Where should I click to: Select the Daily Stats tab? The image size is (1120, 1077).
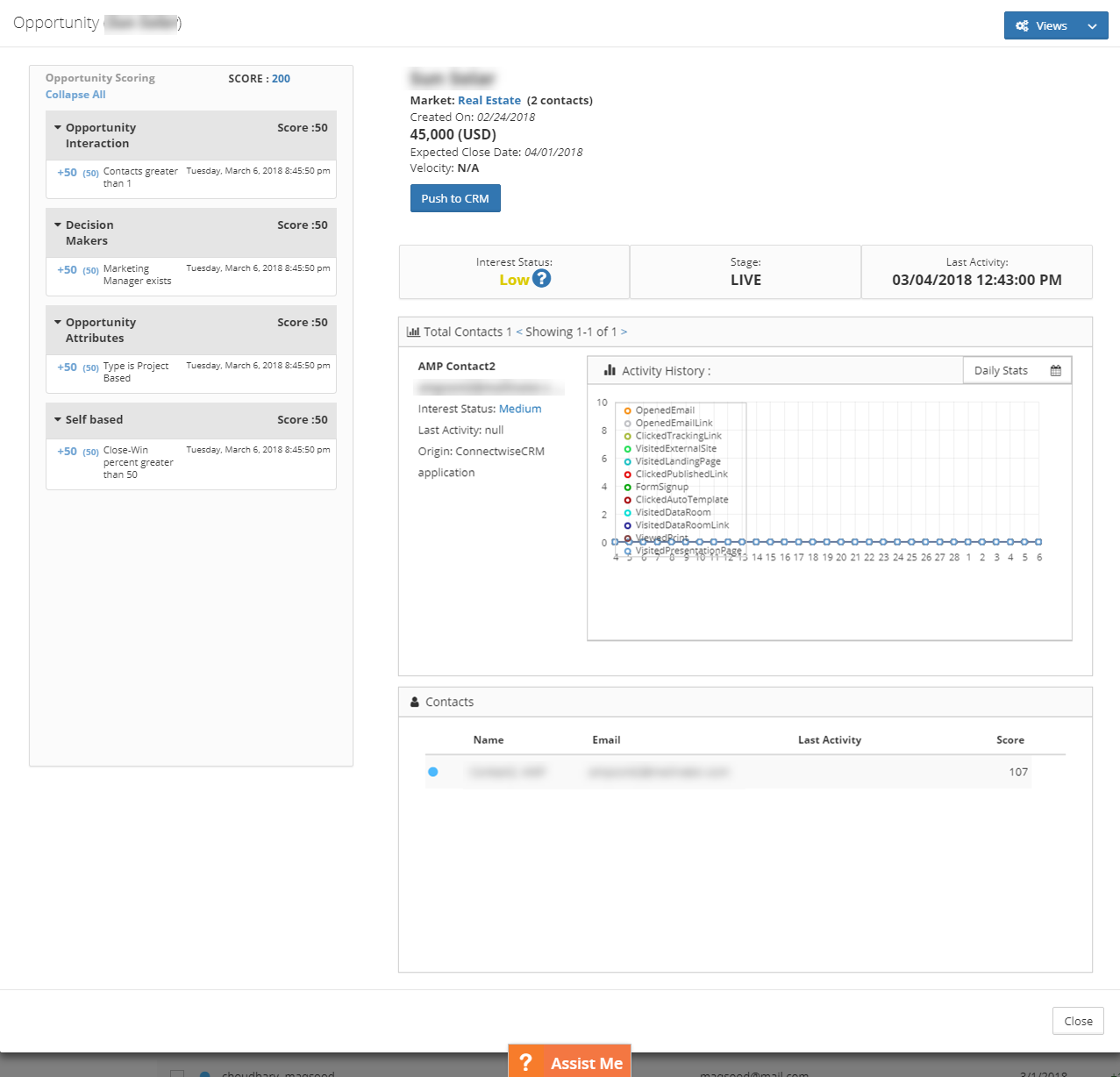click(x=1001, y=370)
